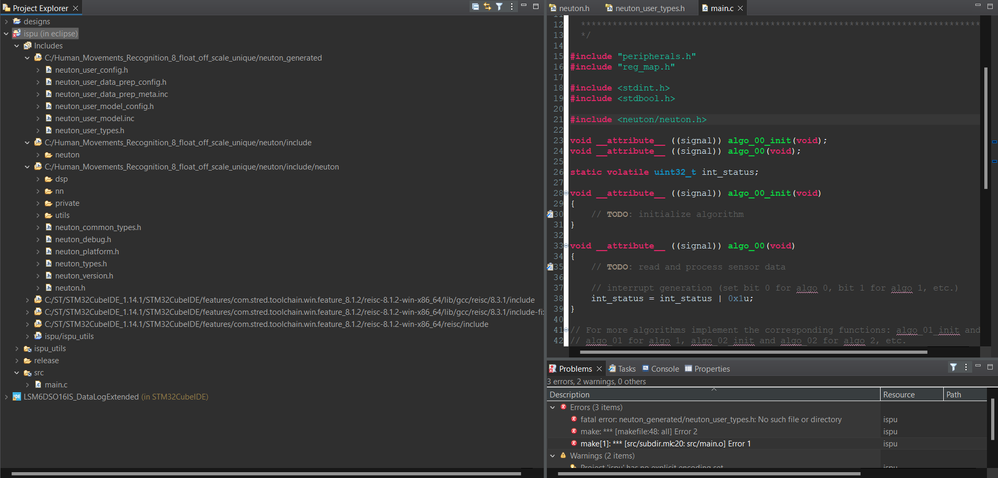Screen dimensions: 998x478
Task: Toggle Link with Editor in Project Explorer
Action: coord(488,6)
